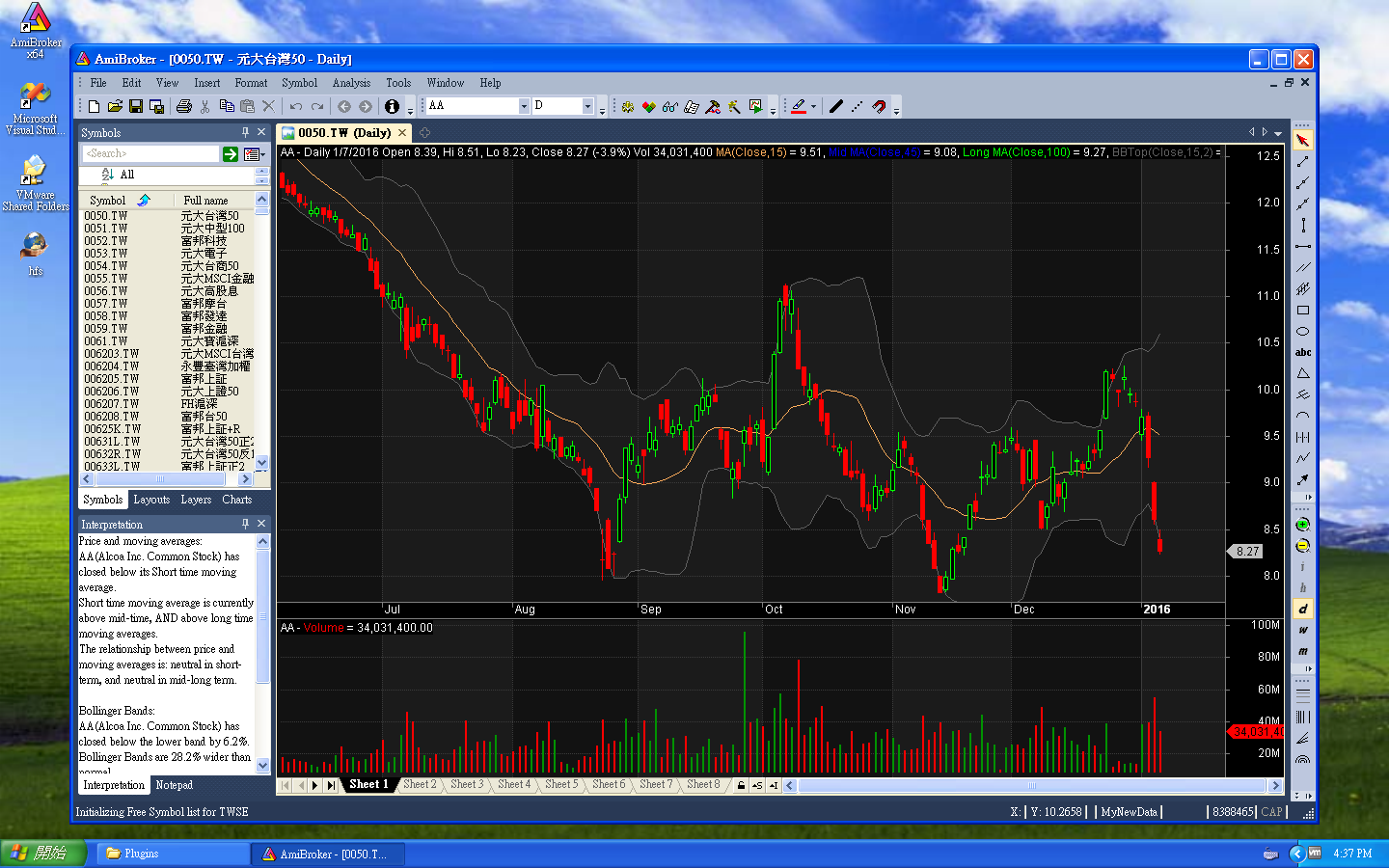Expand the drawing tools overflow arrow
The width and height of the screenshot is (1389, 868).
tap(1309, 497)
